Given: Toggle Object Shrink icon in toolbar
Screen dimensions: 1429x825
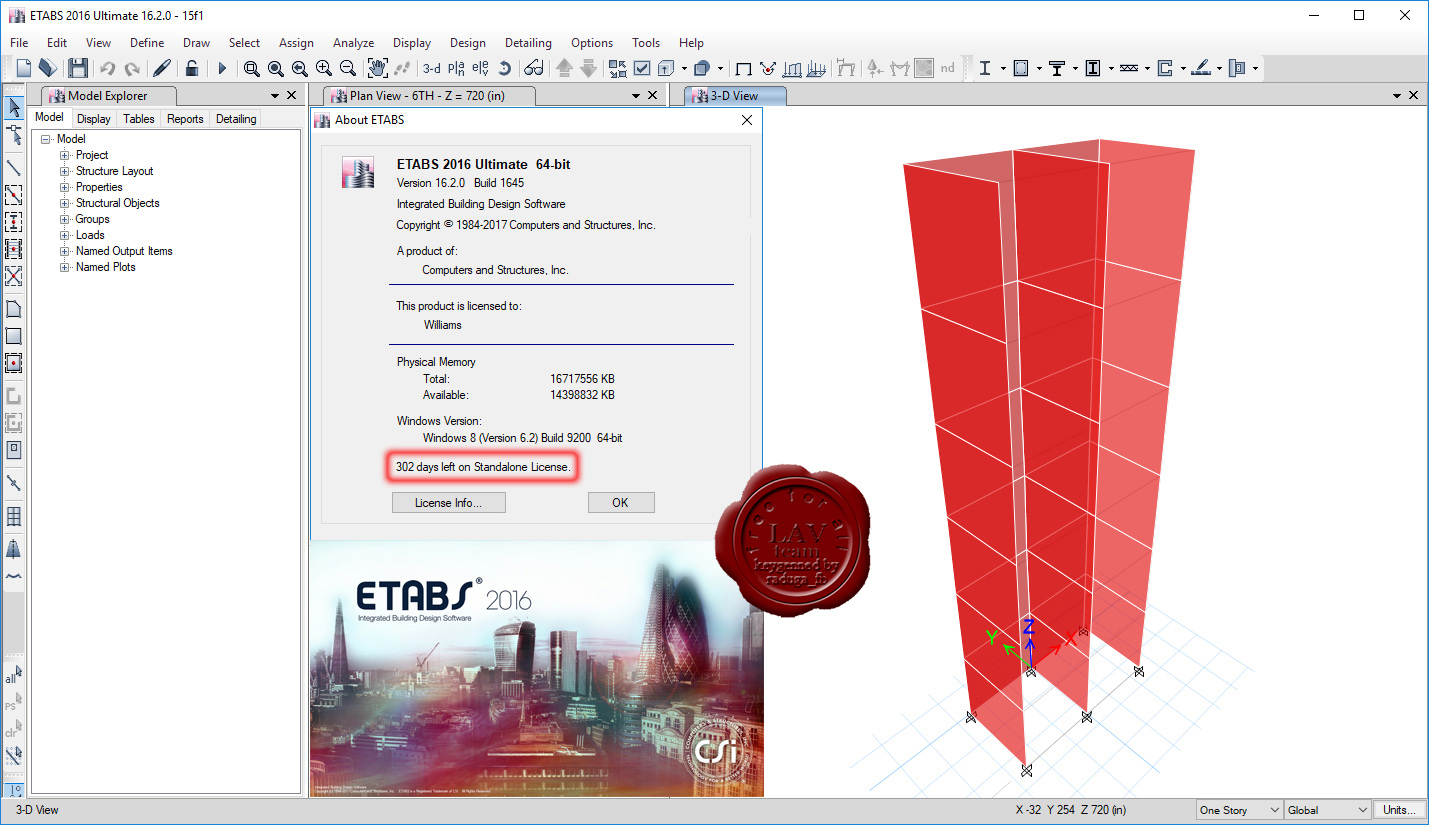Looking at the screenshot, I should point(618,68).
